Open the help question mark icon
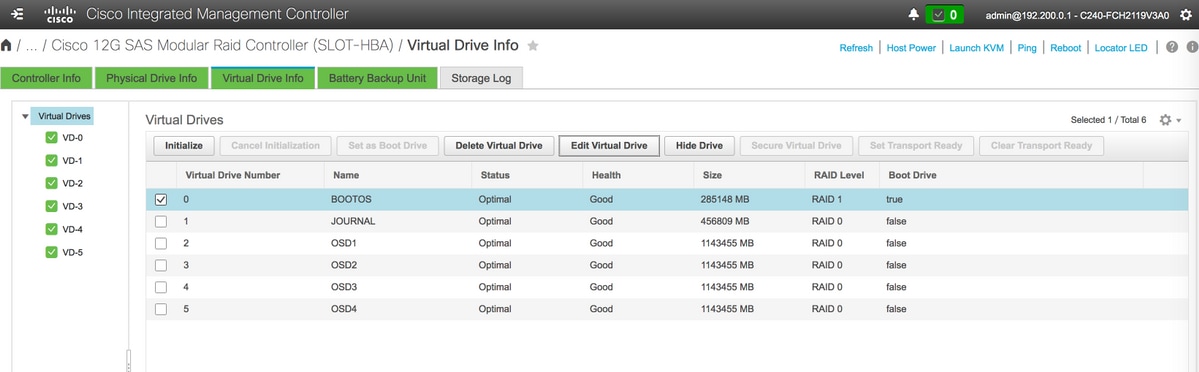The height and width of the screenshot is (372, 1199). 1171,47
